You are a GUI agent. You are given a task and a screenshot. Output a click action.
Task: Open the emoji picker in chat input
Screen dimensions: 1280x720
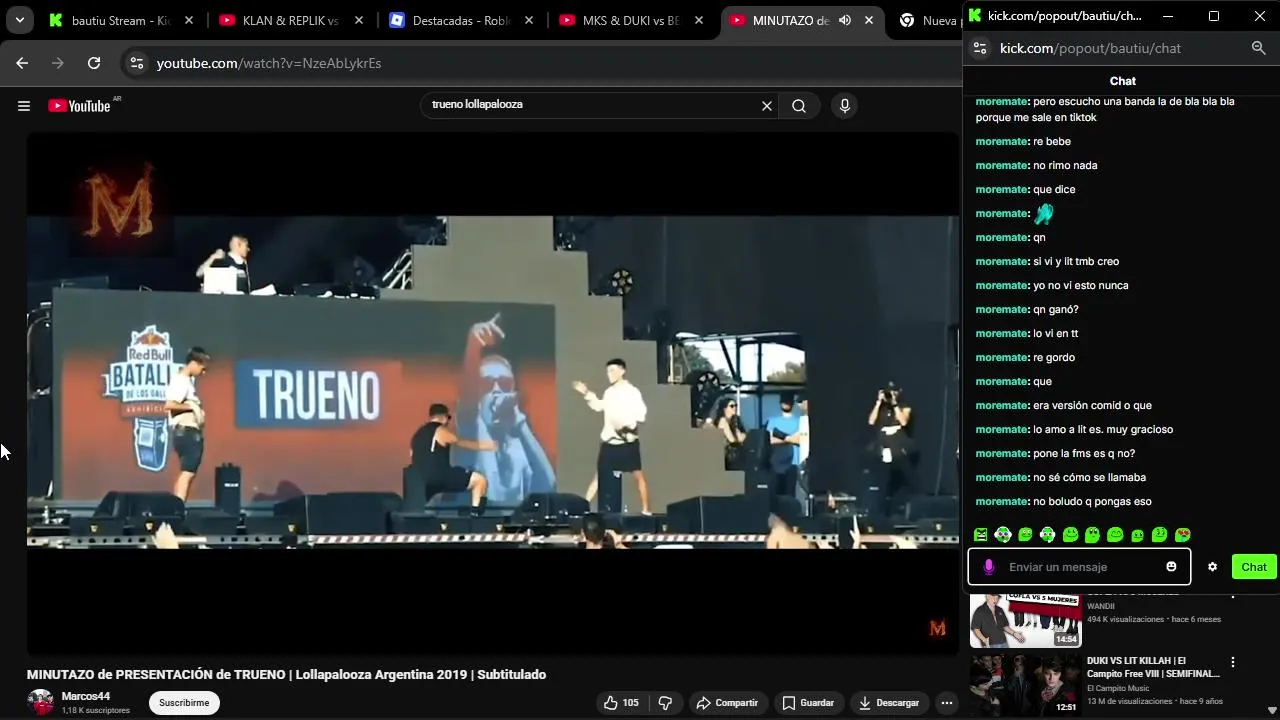[x=1171, y=567]
